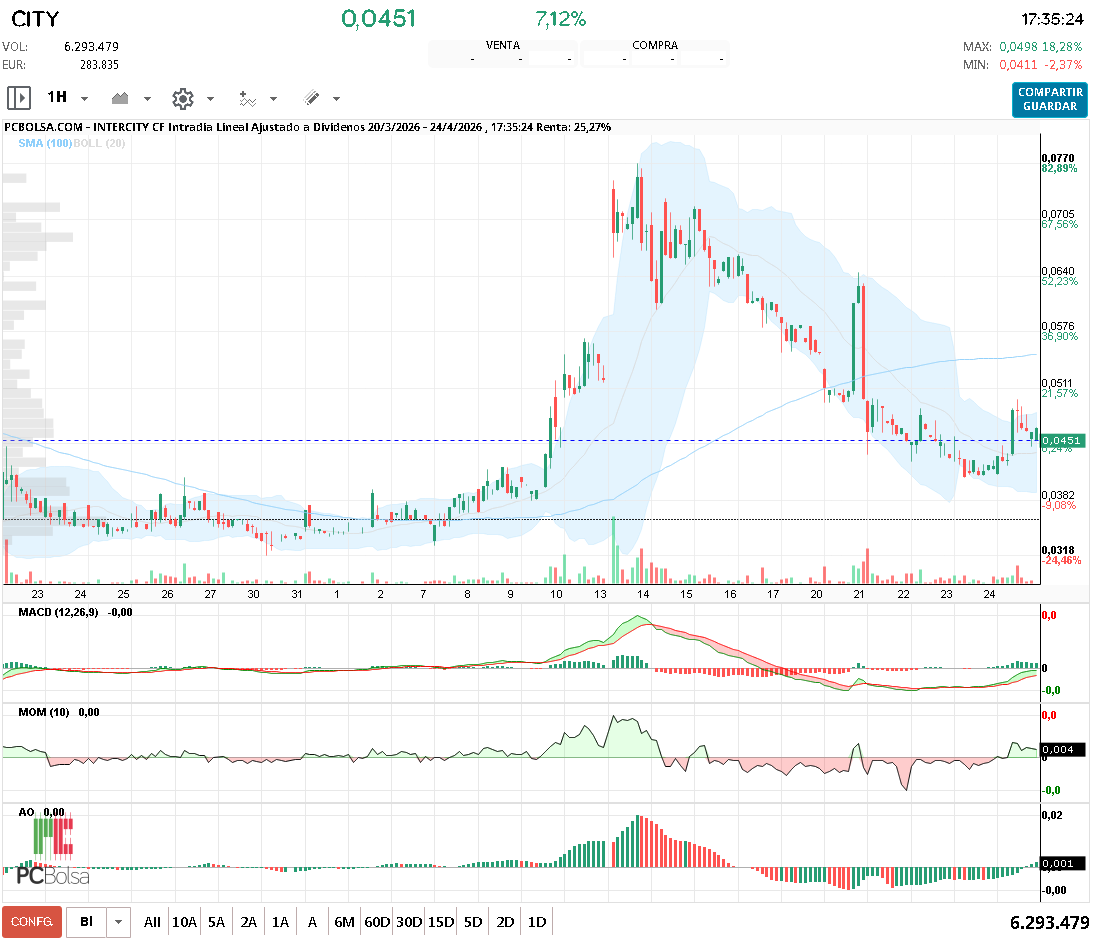
Task: Click the add indicators icon
Action: (247, 98)
